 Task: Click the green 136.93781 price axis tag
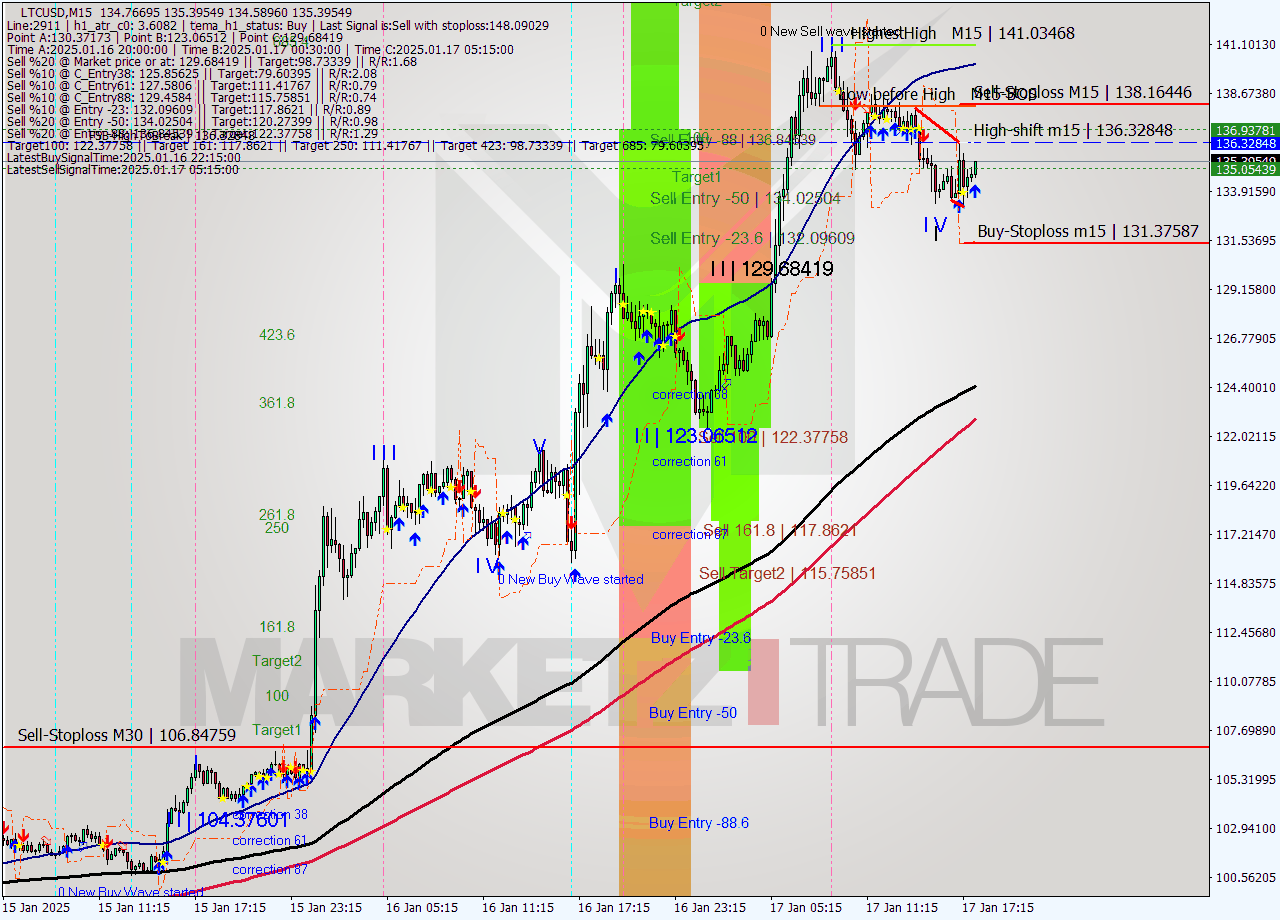coord(1245,130)
